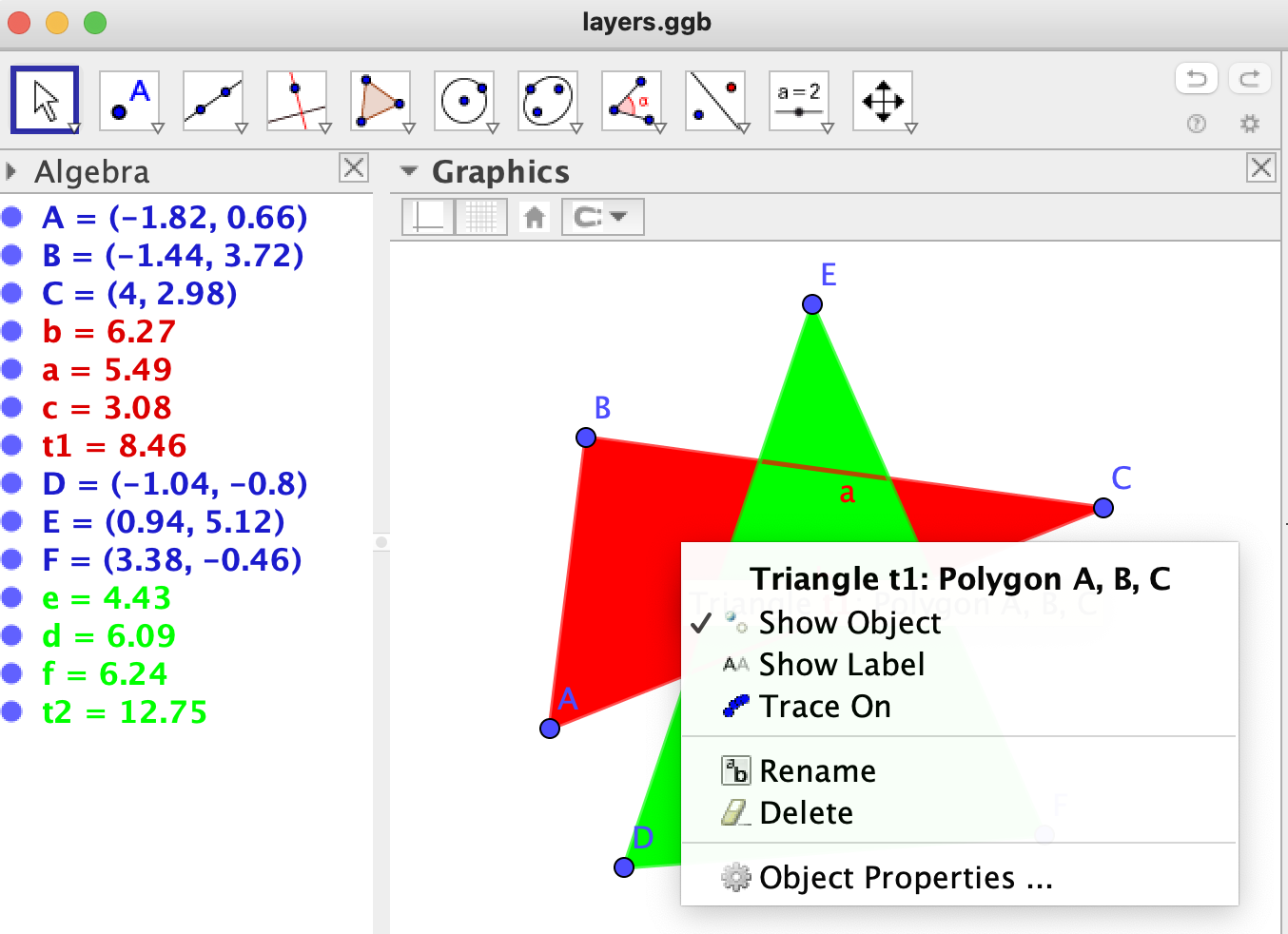Select point C in the Graphics view

(1103, 508)
